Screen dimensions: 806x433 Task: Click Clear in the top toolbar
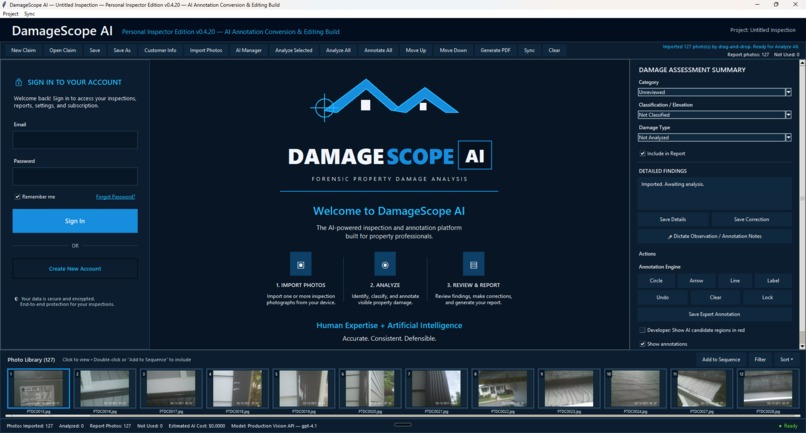(554, 50)
